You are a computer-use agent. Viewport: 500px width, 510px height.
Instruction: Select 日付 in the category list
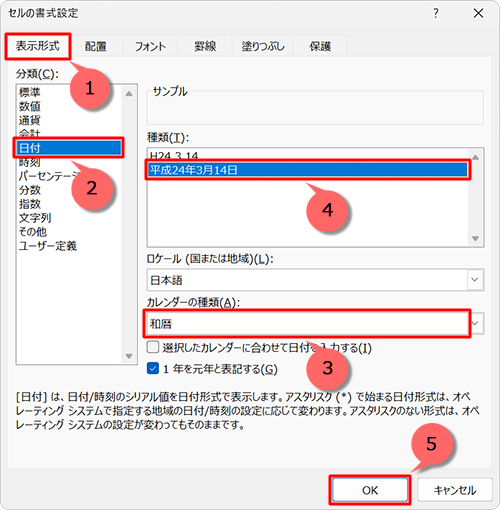pos(69,148)
